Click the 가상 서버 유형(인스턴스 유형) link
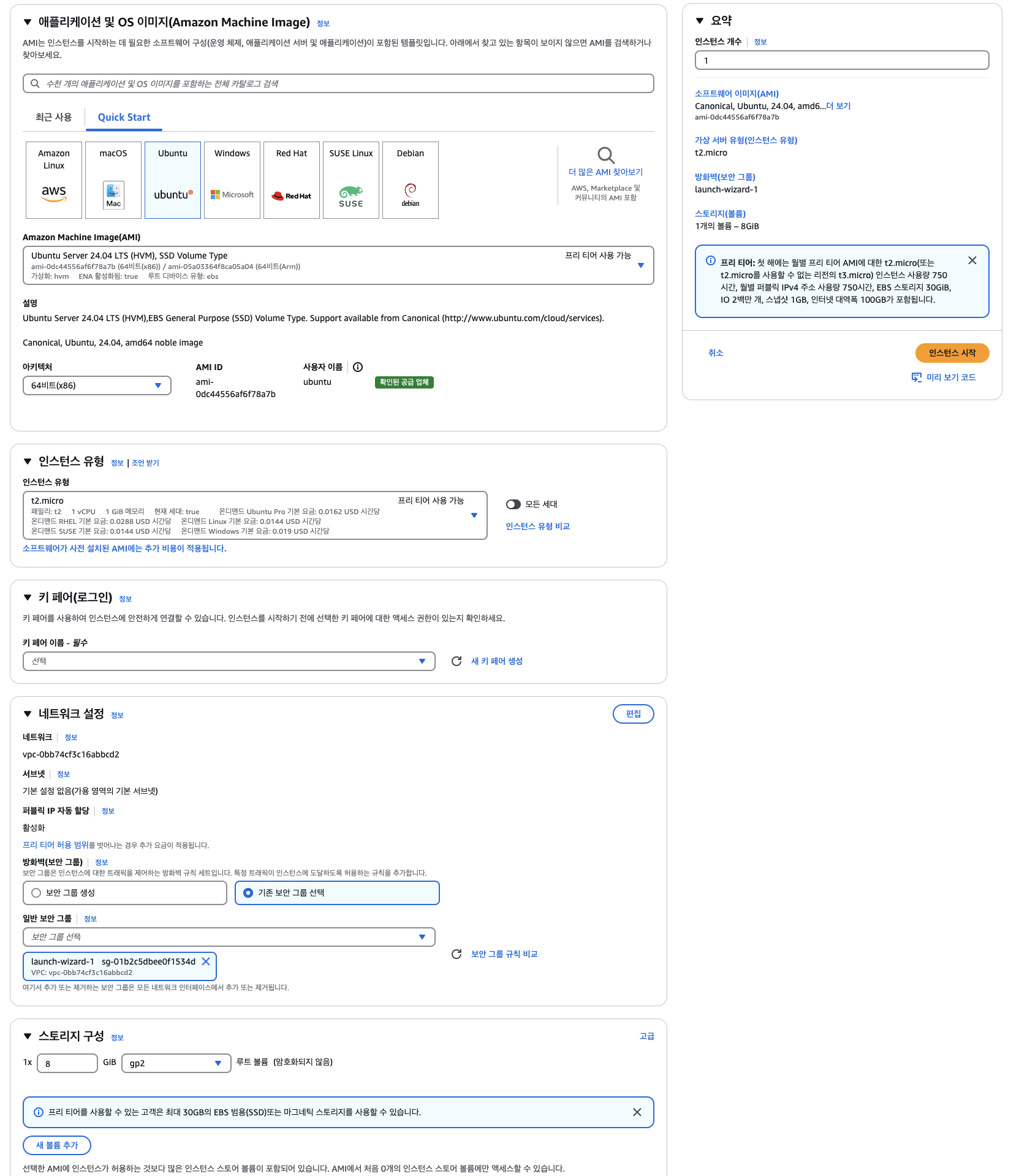Screen dimensions: 1011x1176 pyautogui.click(x=746, y=140)
